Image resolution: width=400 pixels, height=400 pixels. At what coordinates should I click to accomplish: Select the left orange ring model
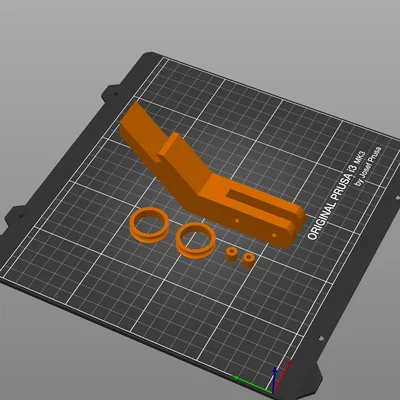click(148, 225)
